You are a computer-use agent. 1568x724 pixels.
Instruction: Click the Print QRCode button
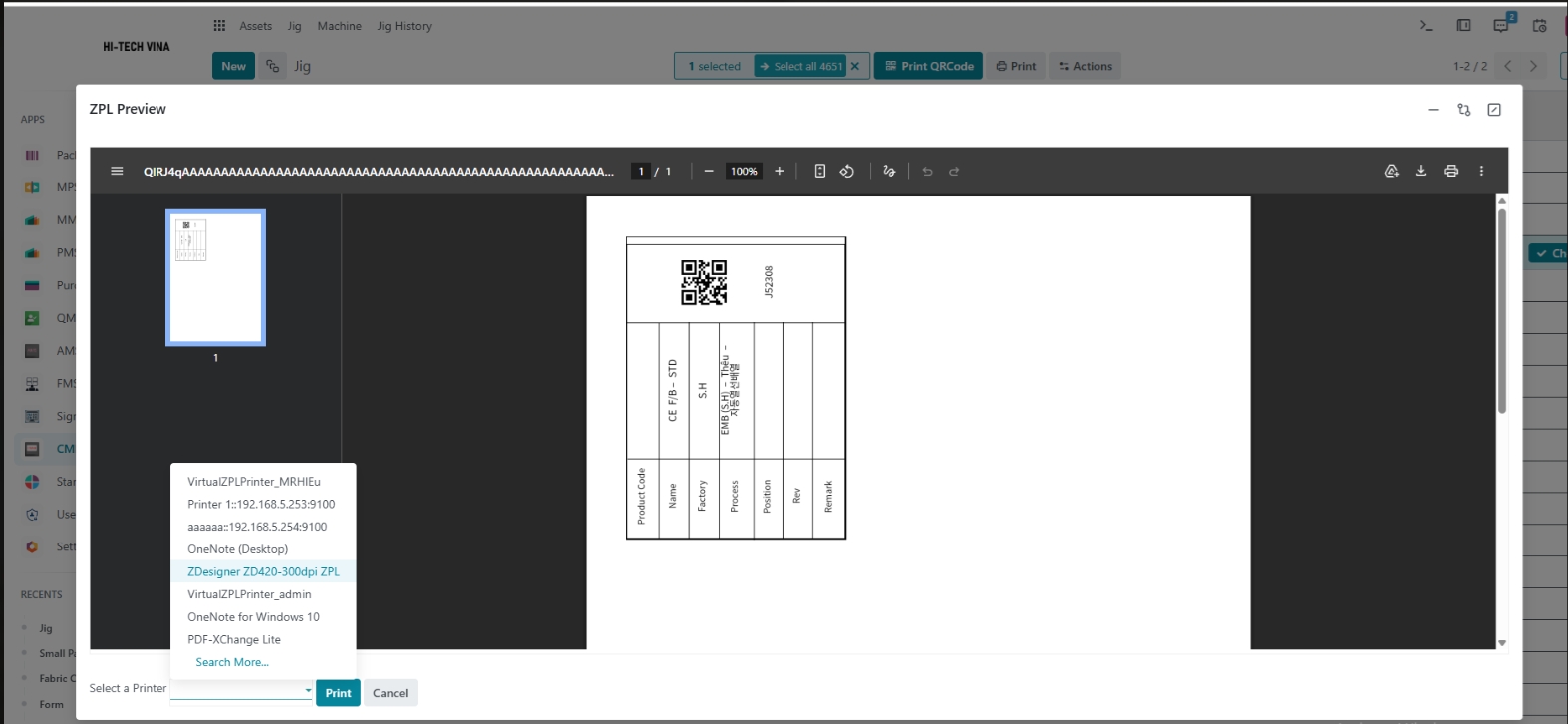pos(929,66)
